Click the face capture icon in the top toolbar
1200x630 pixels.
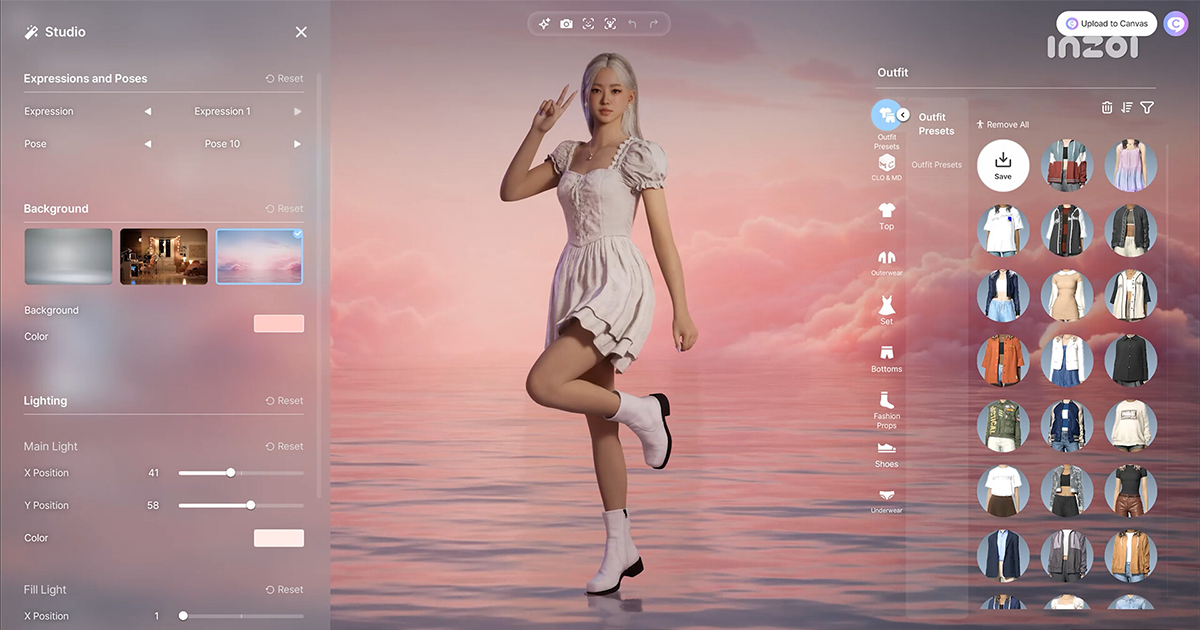(588, 23)
